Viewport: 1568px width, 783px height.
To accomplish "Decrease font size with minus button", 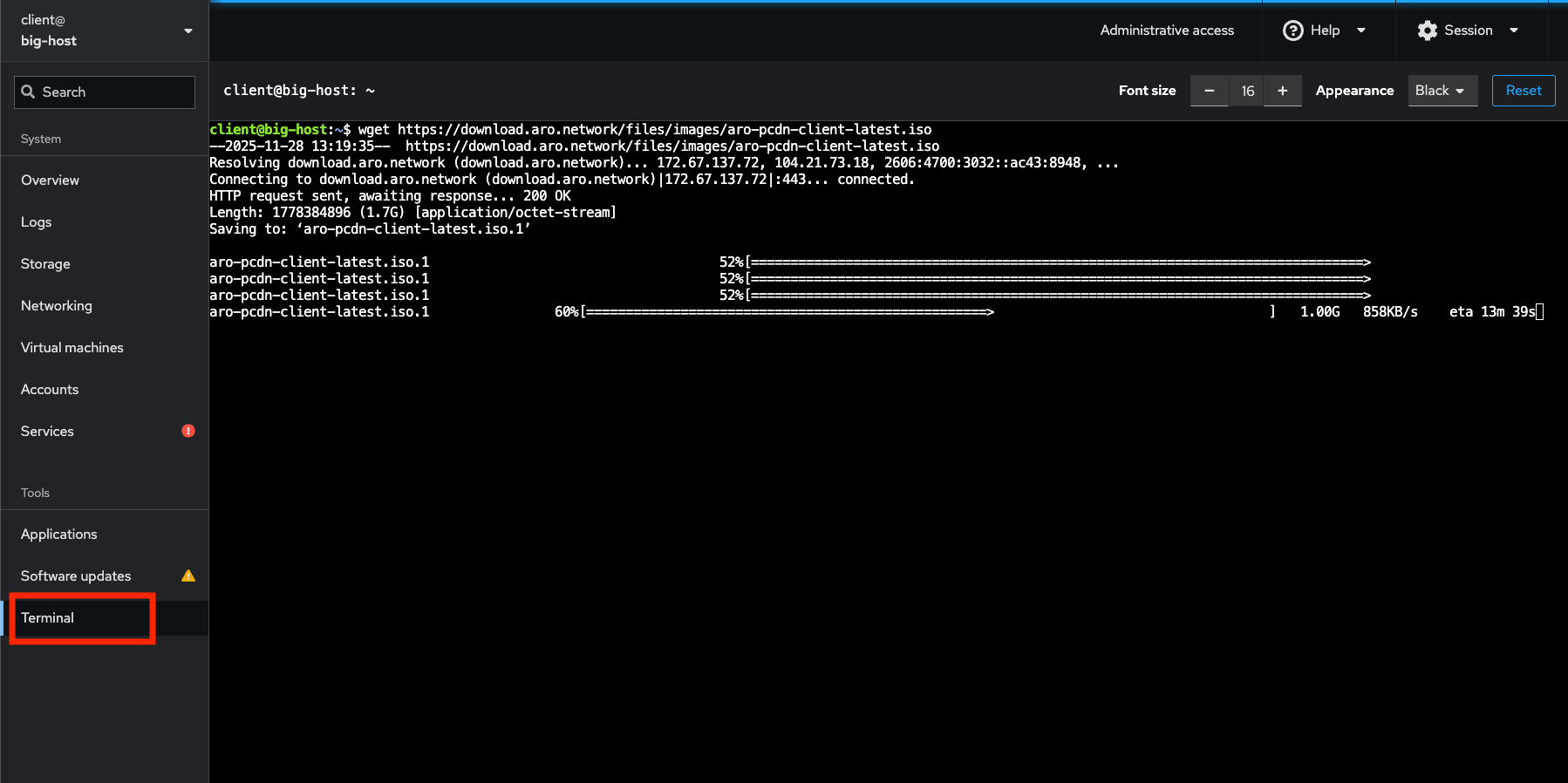I will [x=1209, y=91].
